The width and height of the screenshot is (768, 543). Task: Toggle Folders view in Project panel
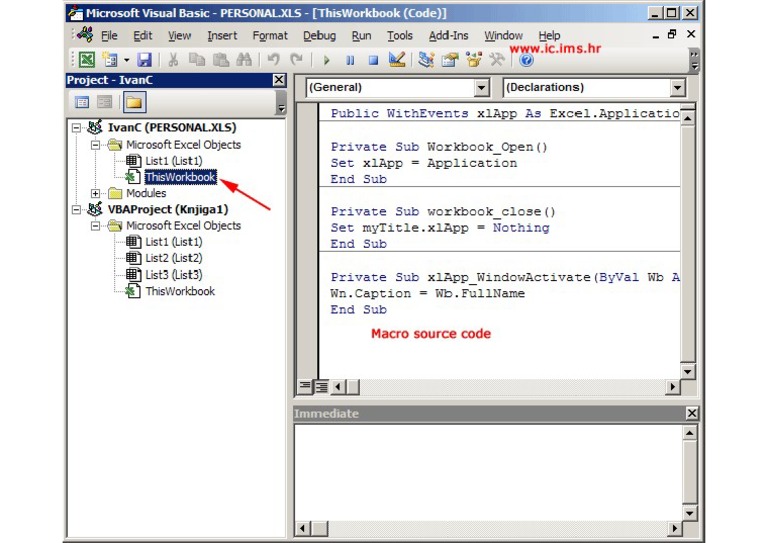click(x=134, y=103)
